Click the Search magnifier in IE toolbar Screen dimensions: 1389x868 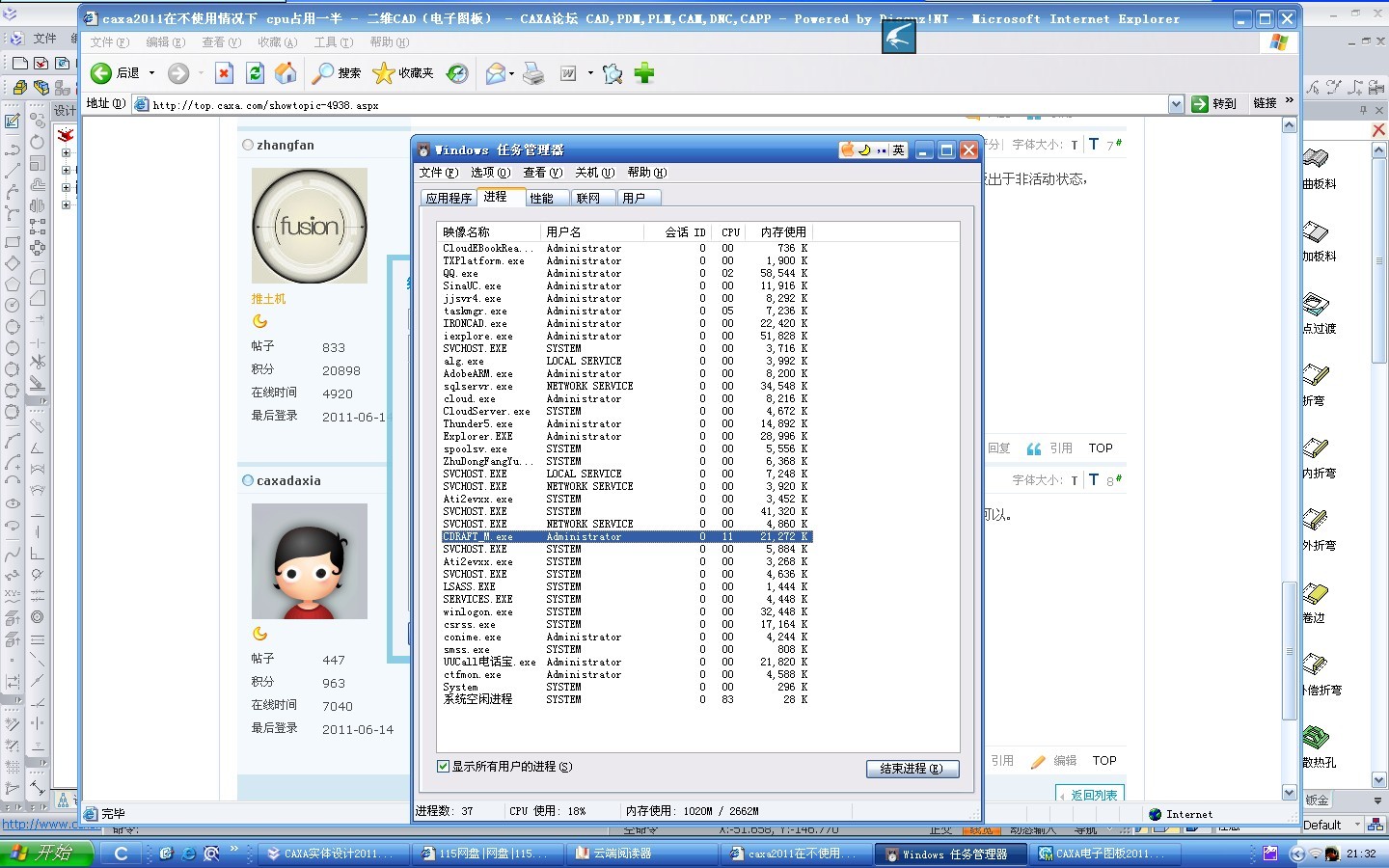[x=323, y=73]
